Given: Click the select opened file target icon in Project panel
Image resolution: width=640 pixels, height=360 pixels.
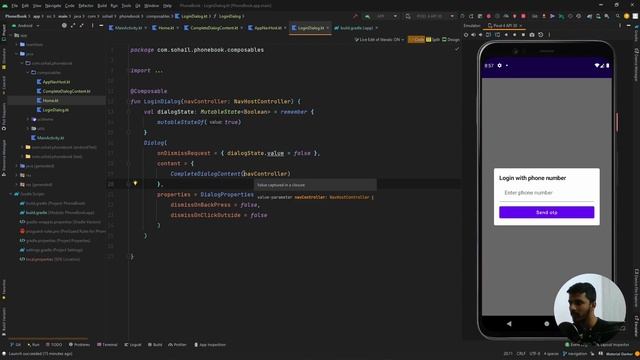Looking at the screenshot, I should pos(64,25).
